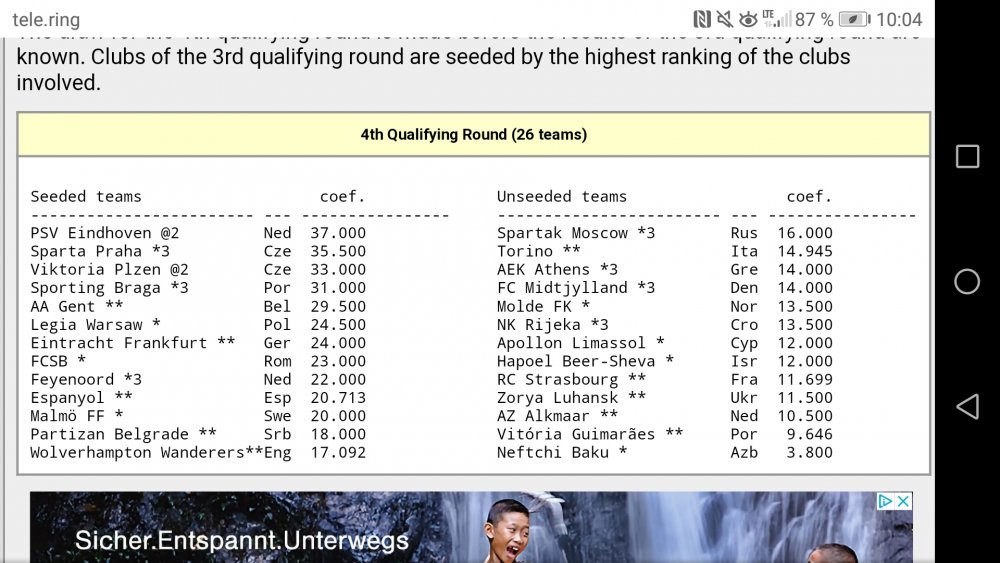The width and height of the screenshot is (1000, 563).
Task: Select Eintracht Frankfurt ** entry
Action: pos(133,342)
